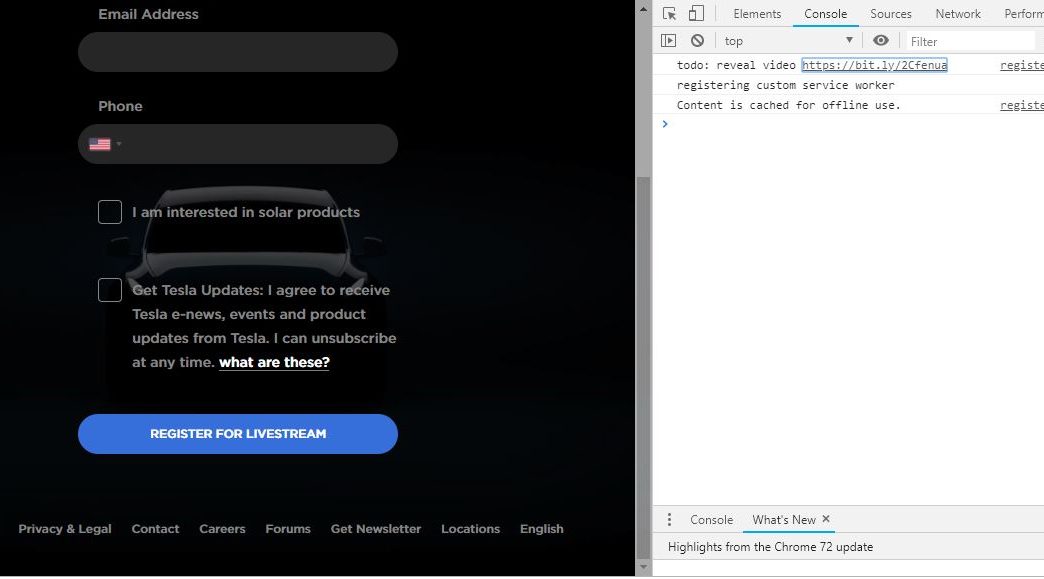Open the drawer three-dots menu
Viewport: 1044px width, 579px height.
669,520
